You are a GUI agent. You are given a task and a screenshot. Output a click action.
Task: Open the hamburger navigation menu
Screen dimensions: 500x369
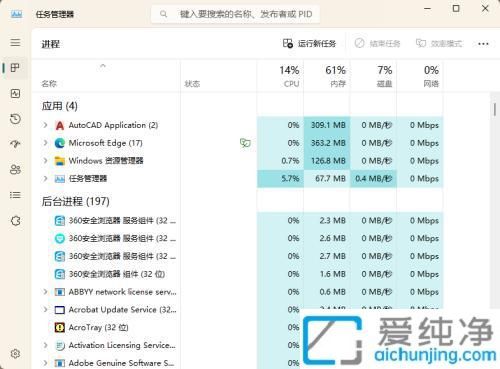(x=15, y=43)
